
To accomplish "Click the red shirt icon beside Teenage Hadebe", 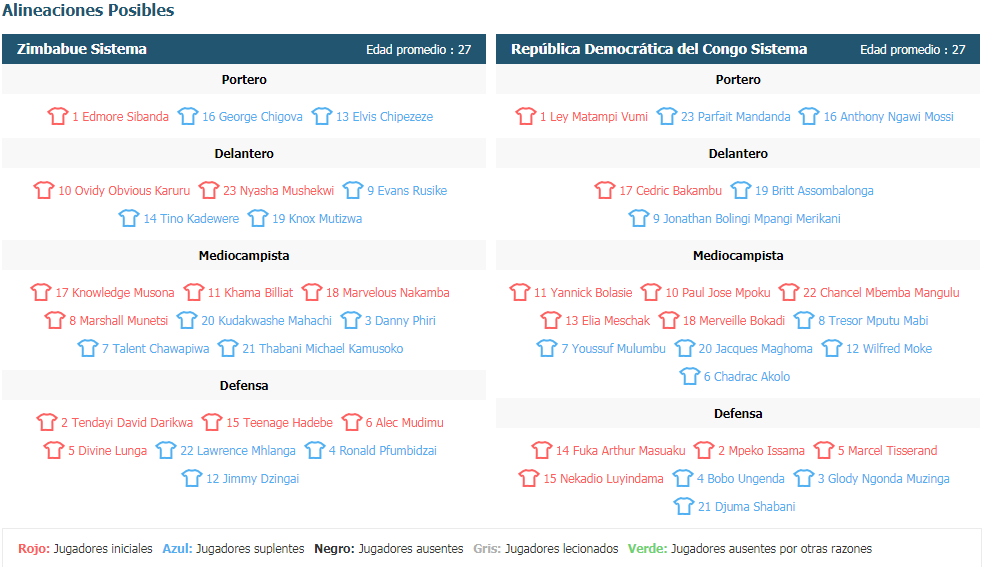I will click(212, 423).
